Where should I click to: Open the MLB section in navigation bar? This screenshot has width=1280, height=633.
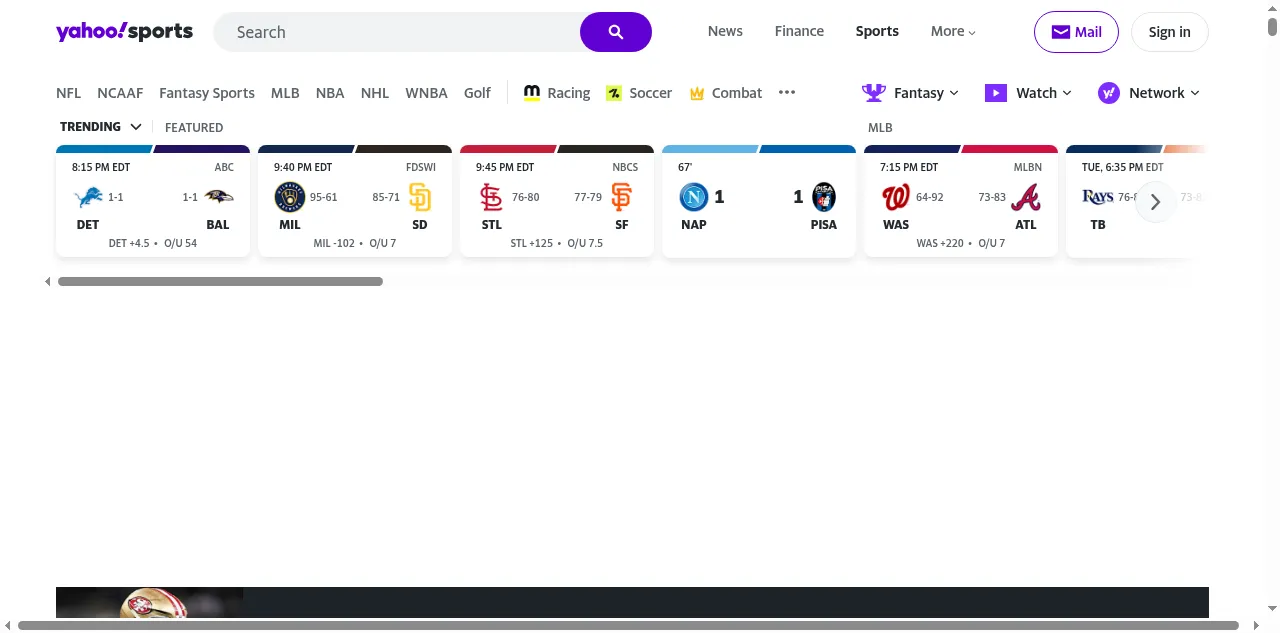(x=285, y=93)
